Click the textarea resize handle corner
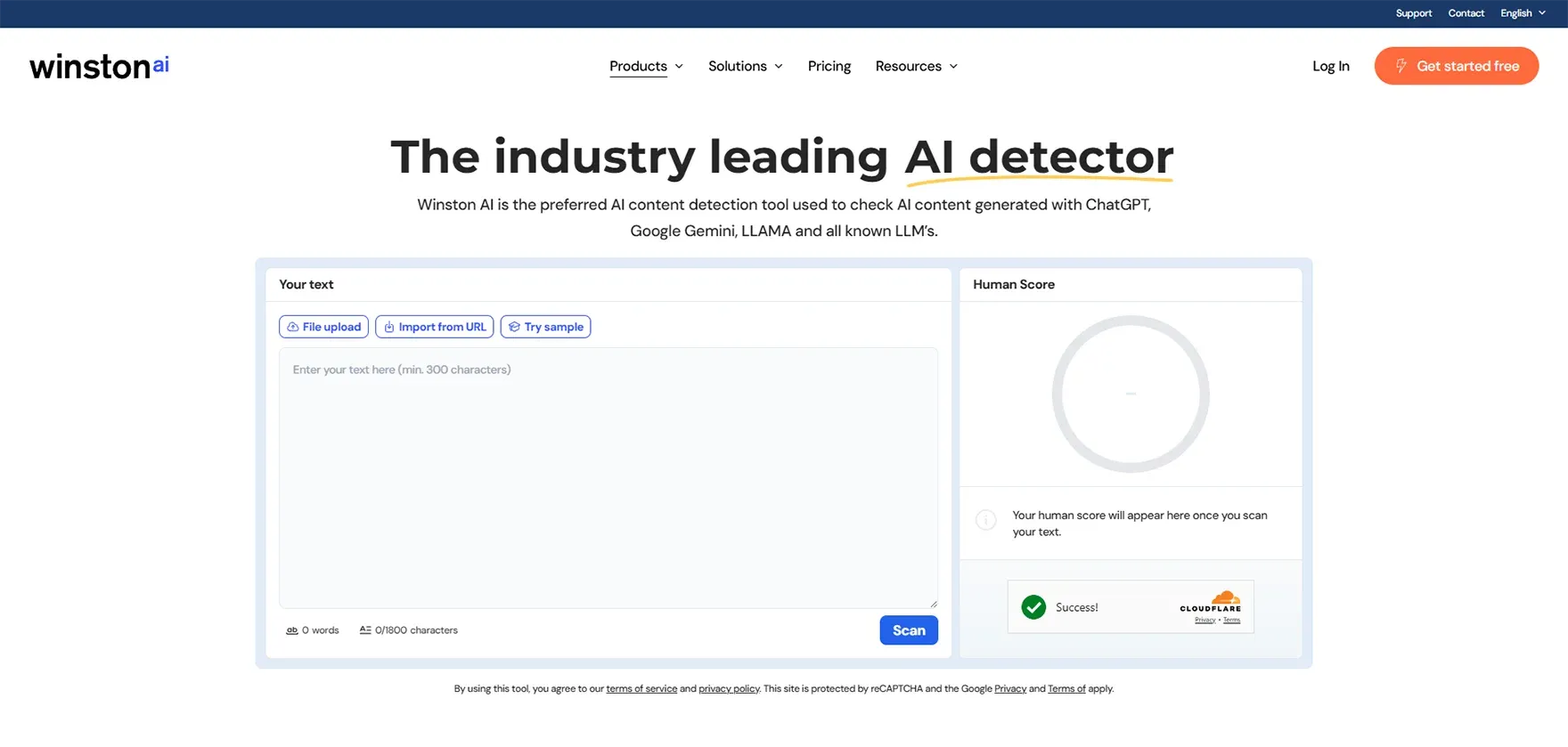Image resolution: width=1568 pixels, height=747 pixels. (x=933, y=604)
